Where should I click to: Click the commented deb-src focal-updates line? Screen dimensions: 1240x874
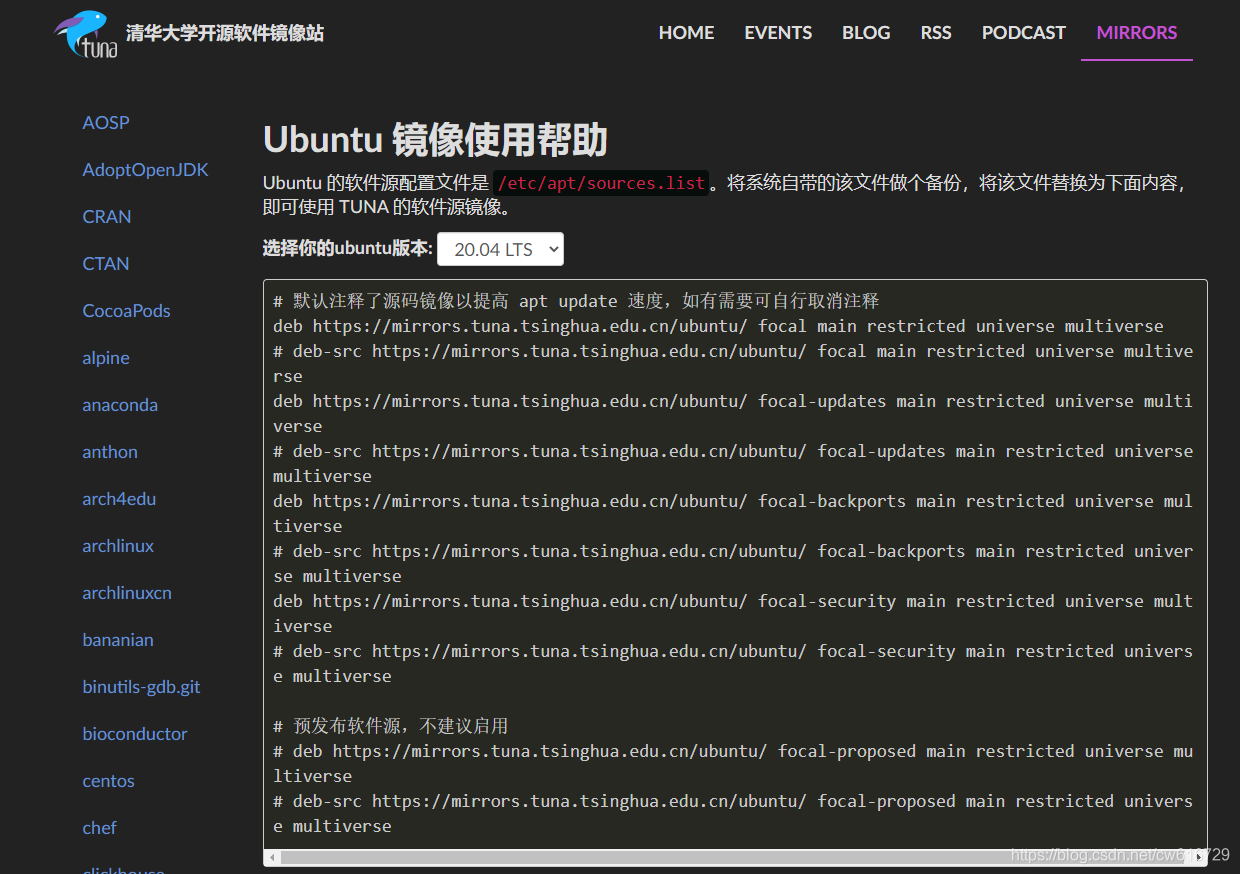733,463
